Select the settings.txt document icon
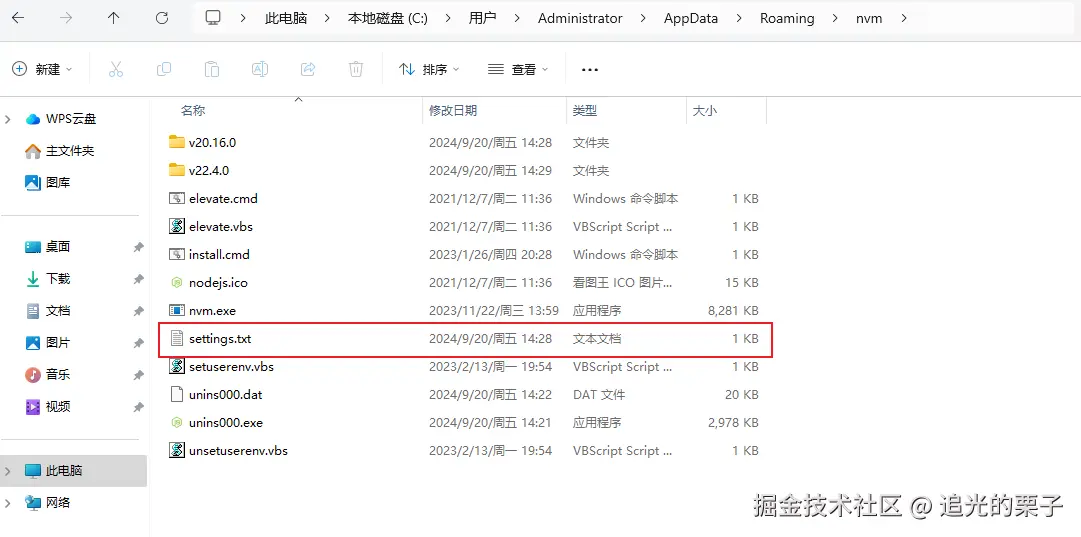Screen dimensions: 1081x537 (177, 338)
